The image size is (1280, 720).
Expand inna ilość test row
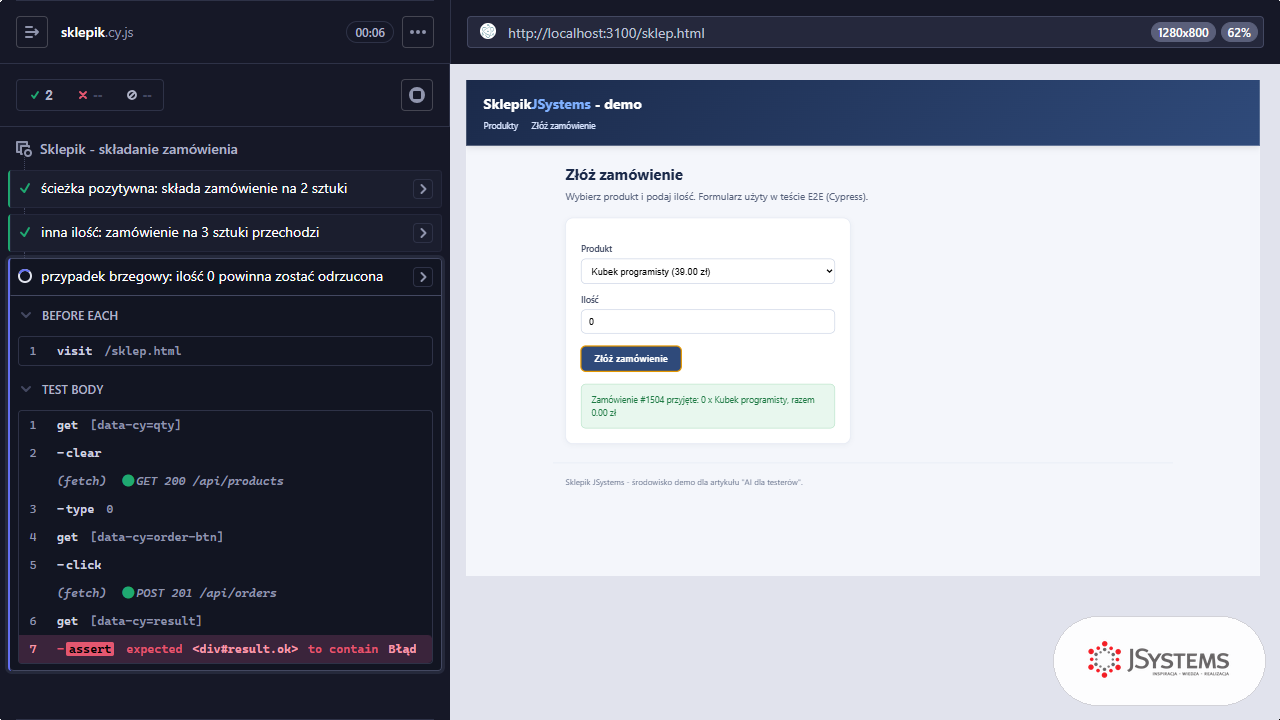tap(225, 233)
